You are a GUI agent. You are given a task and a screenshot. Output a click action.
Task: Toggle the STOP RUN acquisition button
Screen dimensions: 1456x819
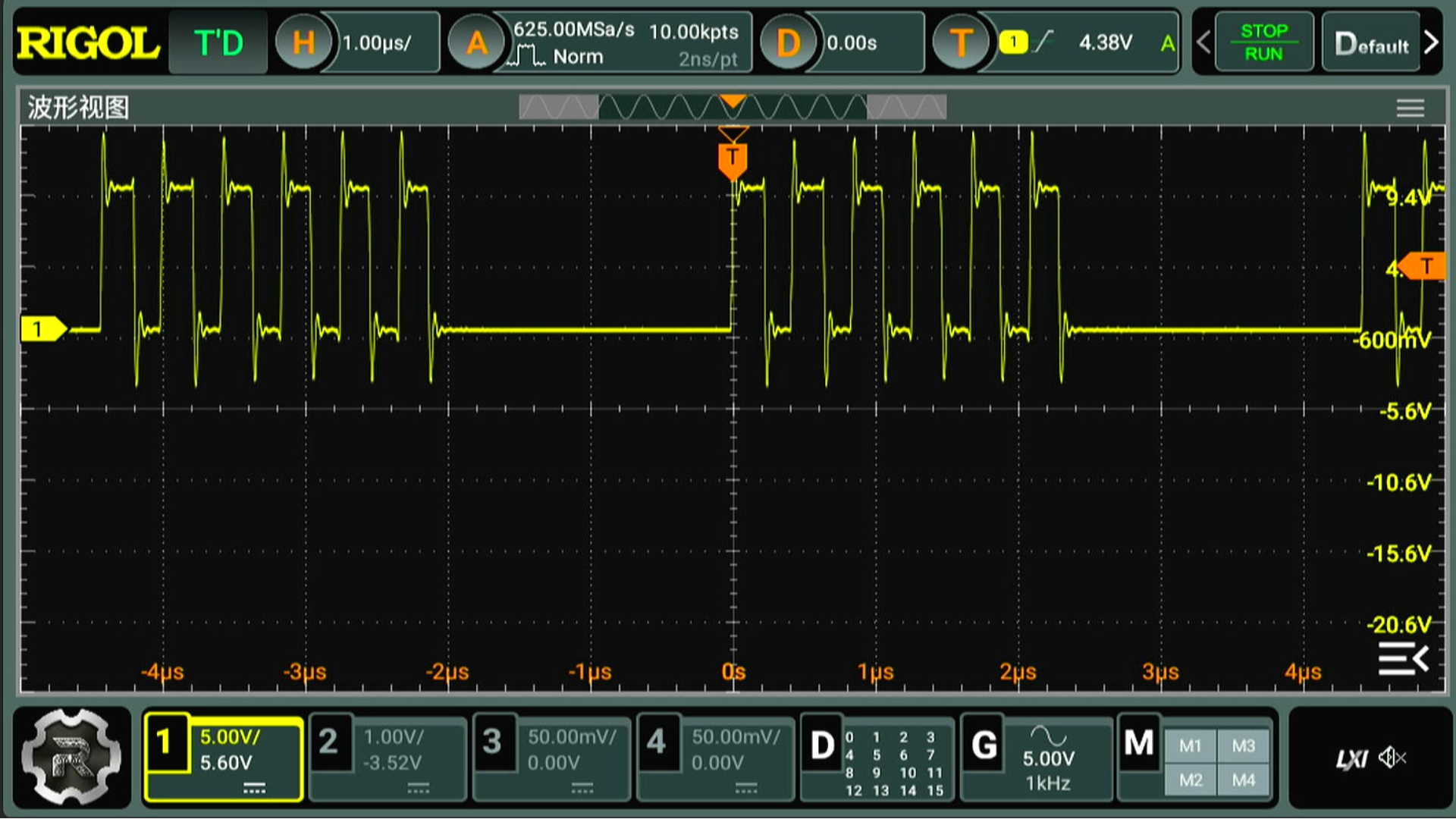point(1263,42)
